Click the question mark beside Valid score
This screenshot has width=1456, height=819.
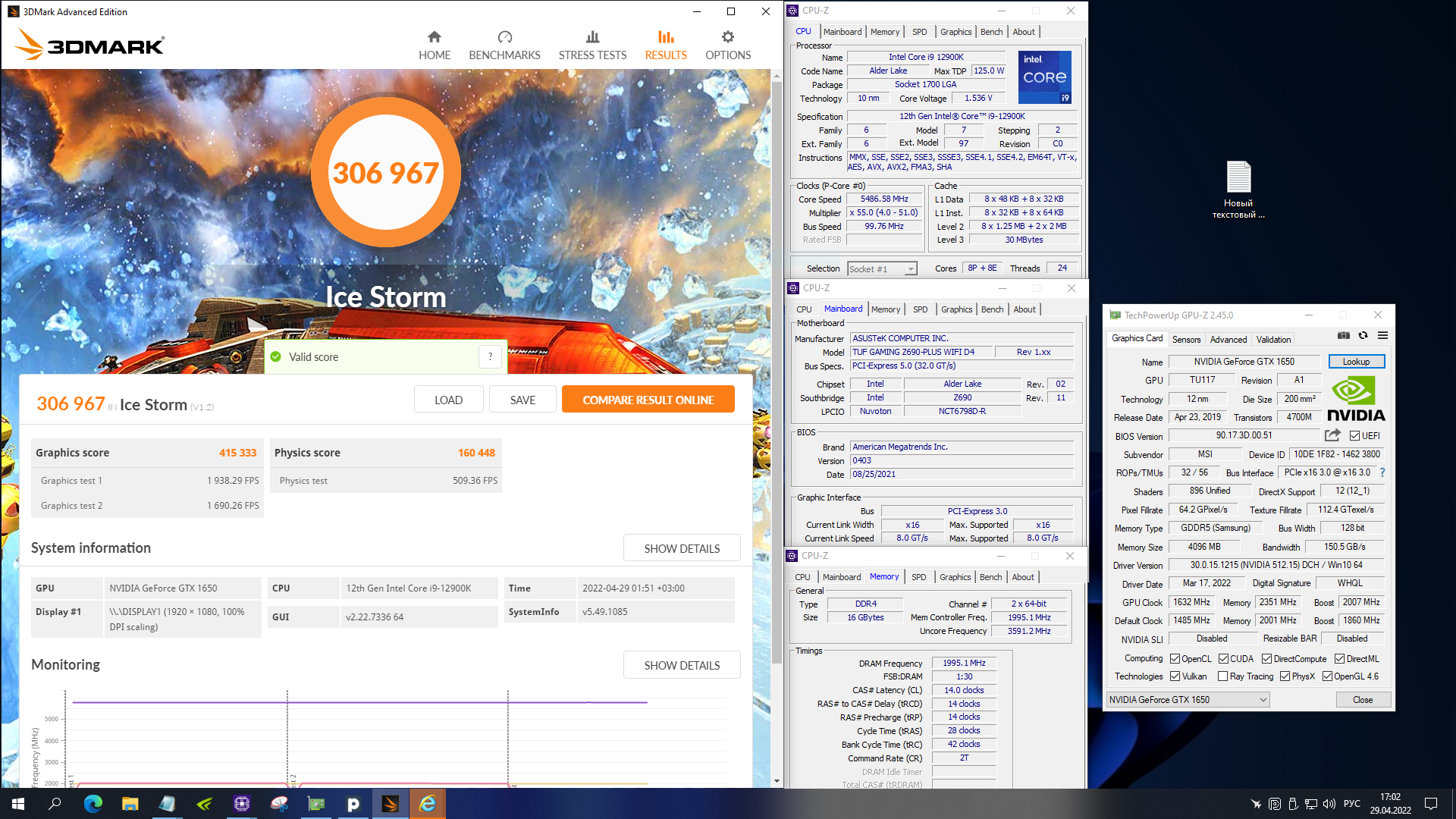pyautogui.click(x=490, y=356)
